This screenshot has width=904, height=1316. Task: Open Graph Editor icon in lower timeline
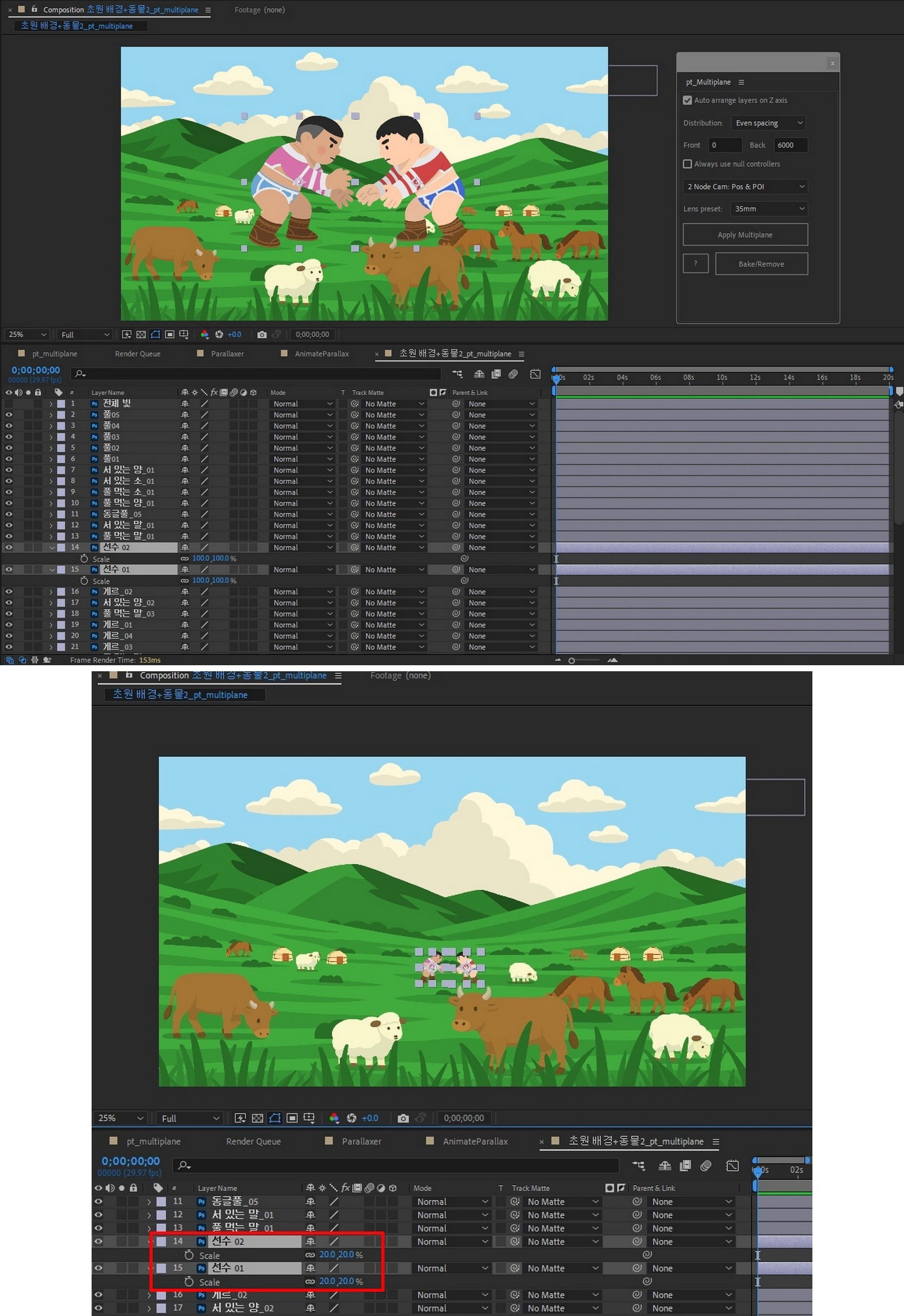click(x=732, y=1165)
